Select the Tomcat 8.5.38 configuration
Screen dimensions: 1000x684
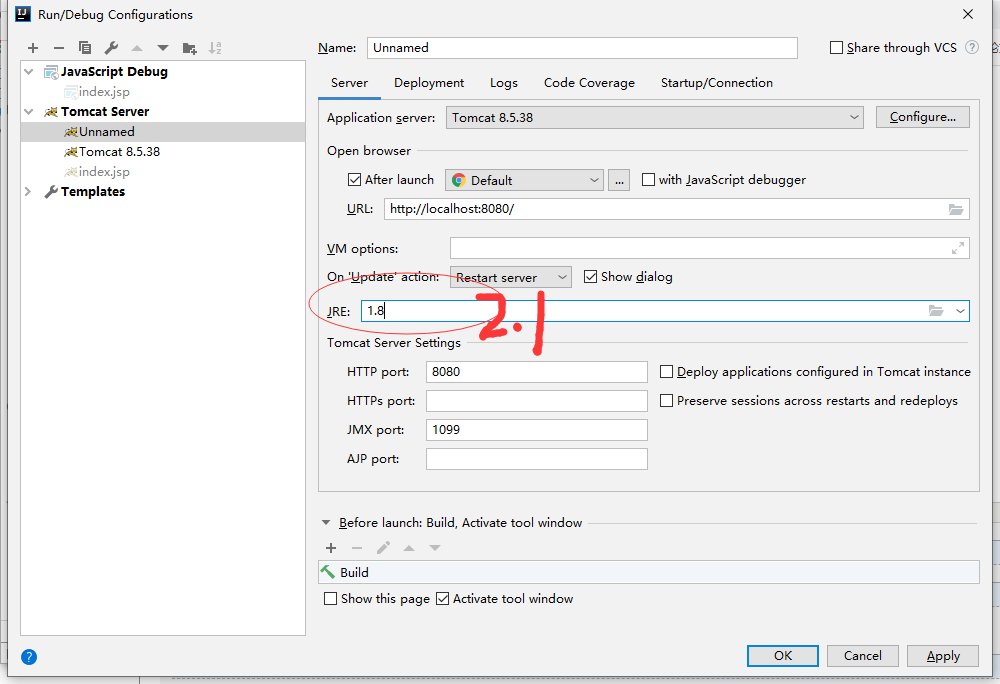(163, 152)
